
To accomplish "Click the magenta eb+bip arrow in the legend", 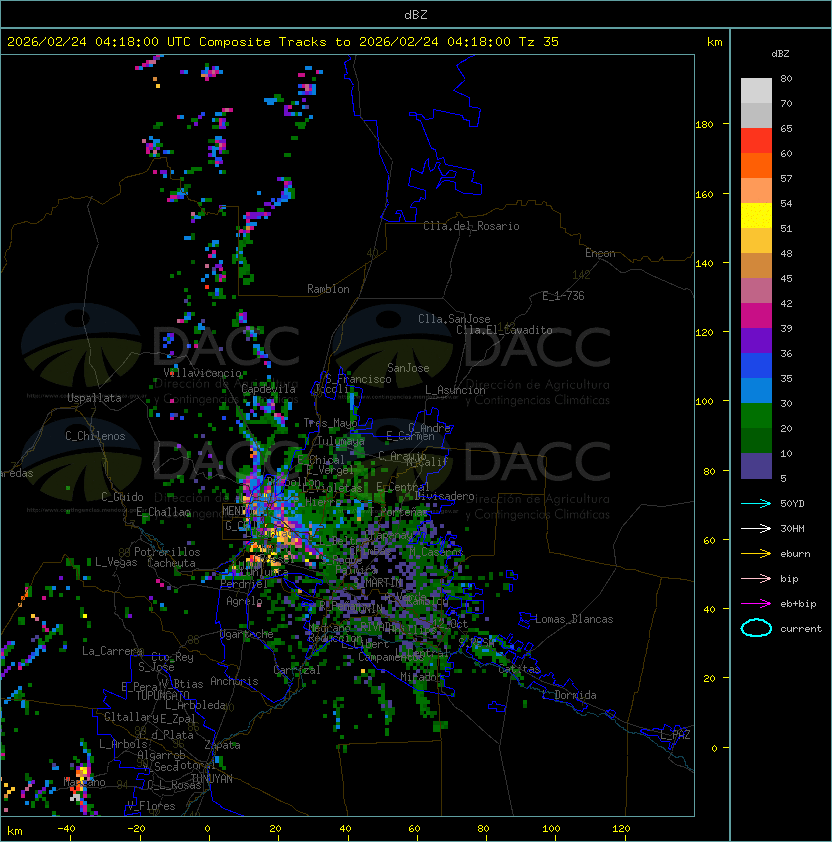I will pos(756,604).
